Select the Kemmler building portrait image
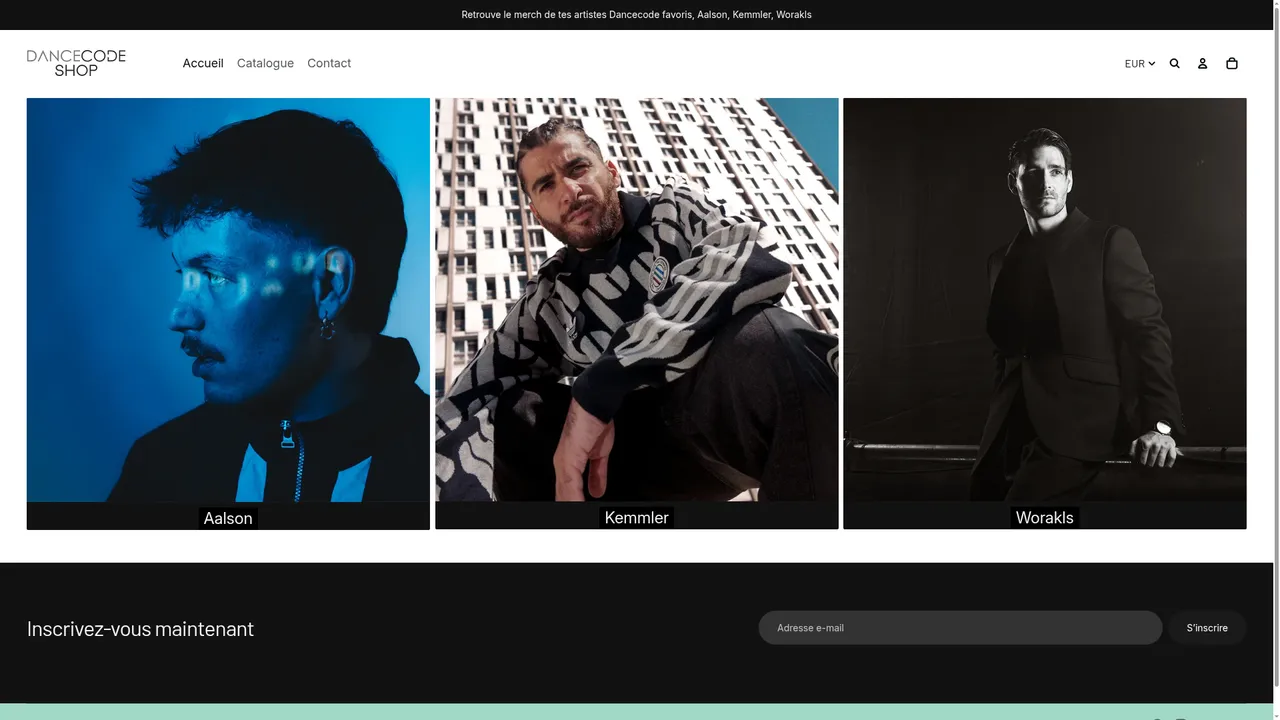 (x=636, y=300)
